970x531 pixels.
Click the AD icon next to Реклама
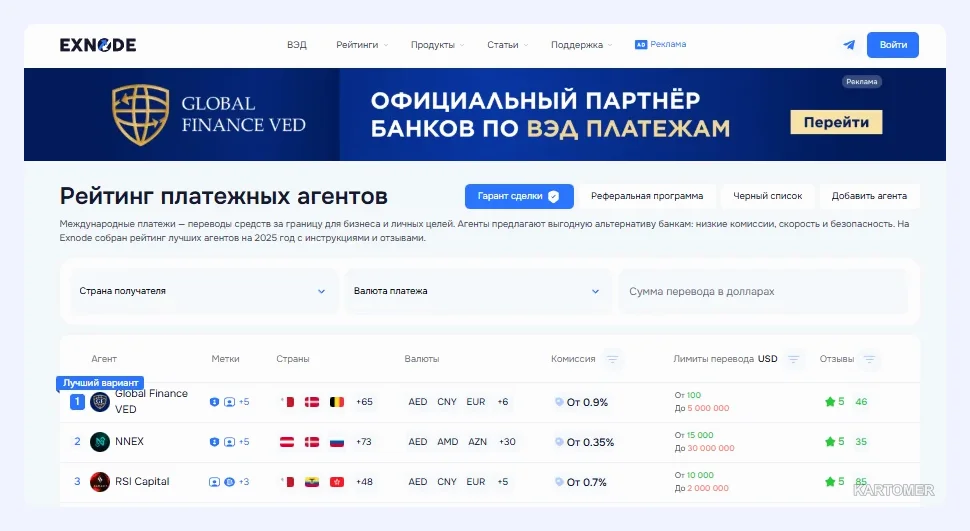point(640,45)
